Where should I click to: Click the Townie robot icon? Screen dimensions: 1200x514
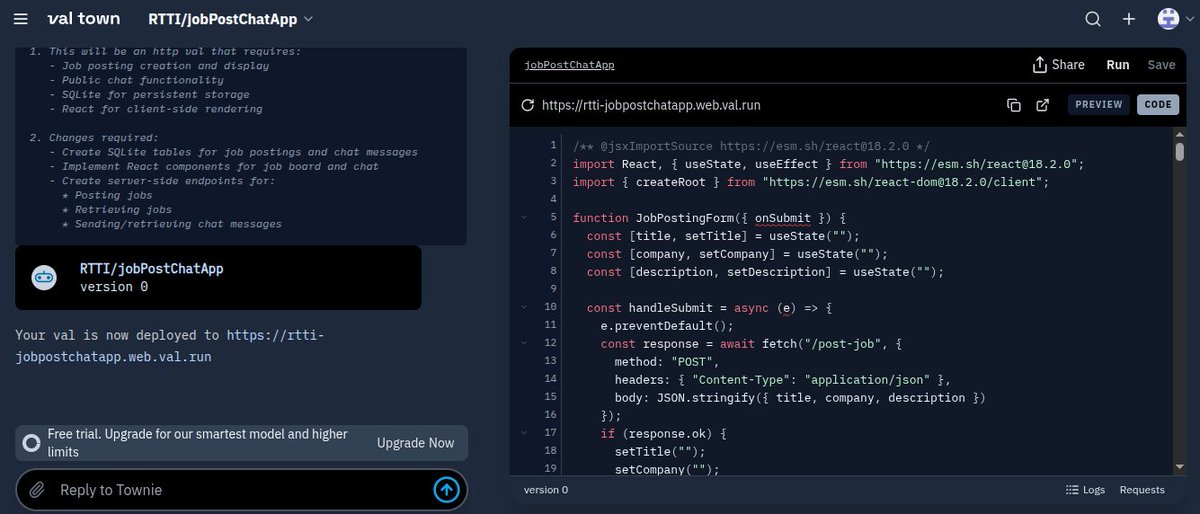coord(44,278)
